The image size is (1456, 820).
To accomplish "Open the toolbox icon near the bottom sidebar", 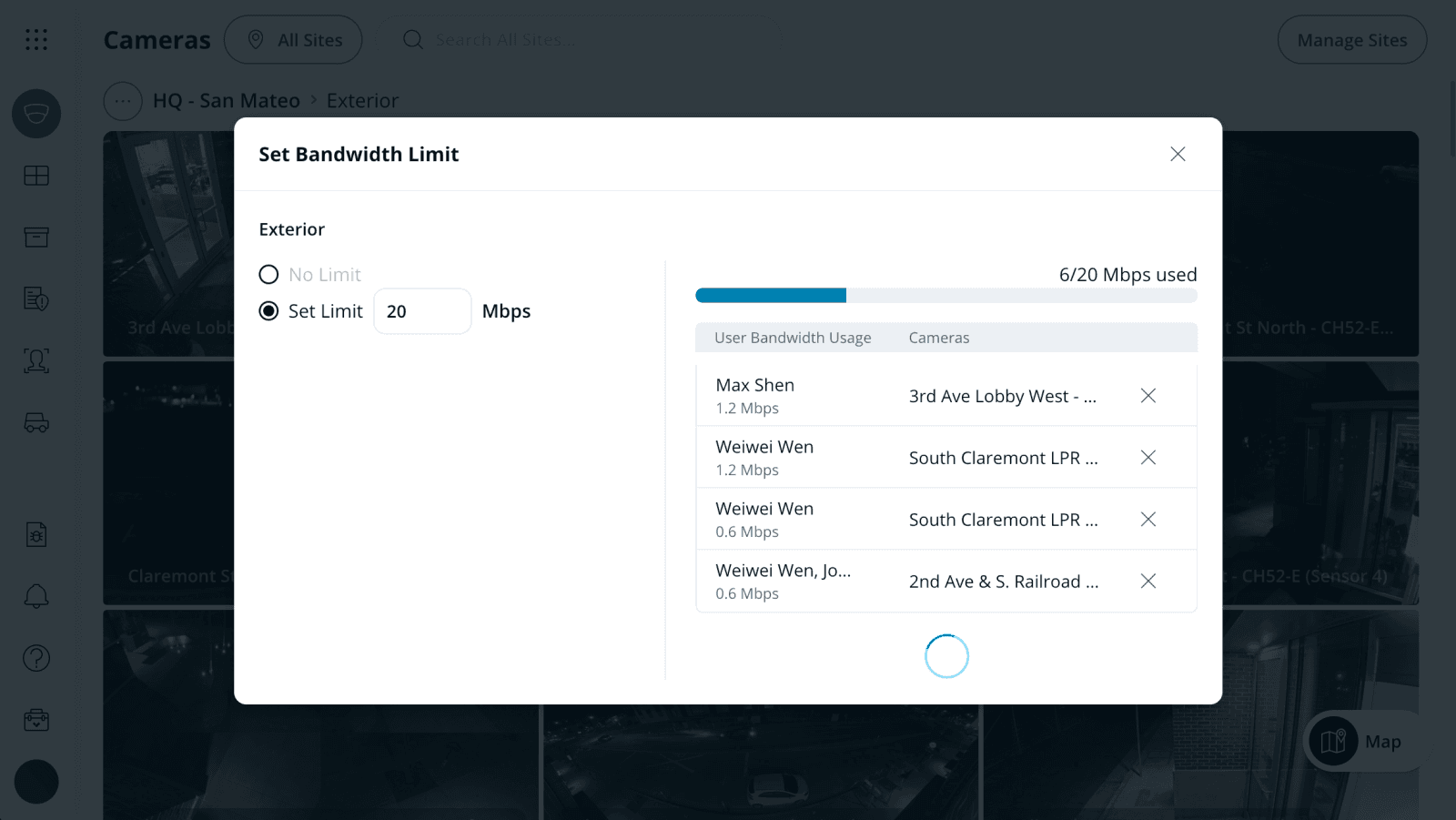I will 36,720.
